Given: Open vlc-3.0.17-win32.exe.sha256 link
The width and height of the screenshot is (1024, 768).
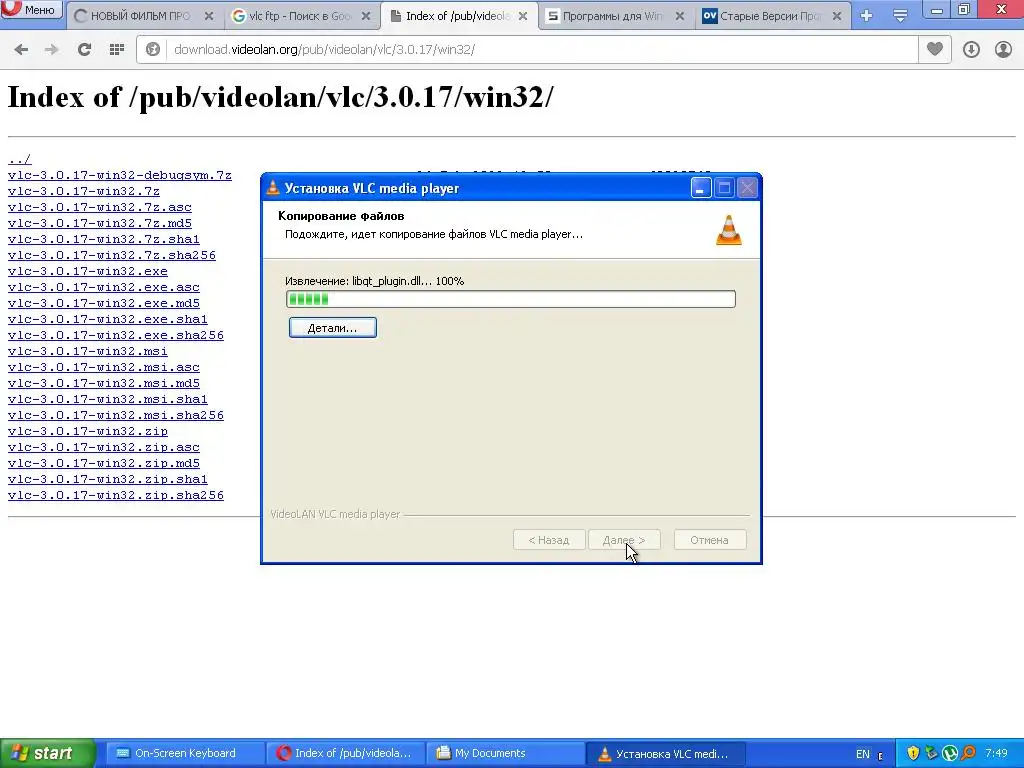Looking at the screenshot, I should (x=116, y=335).
